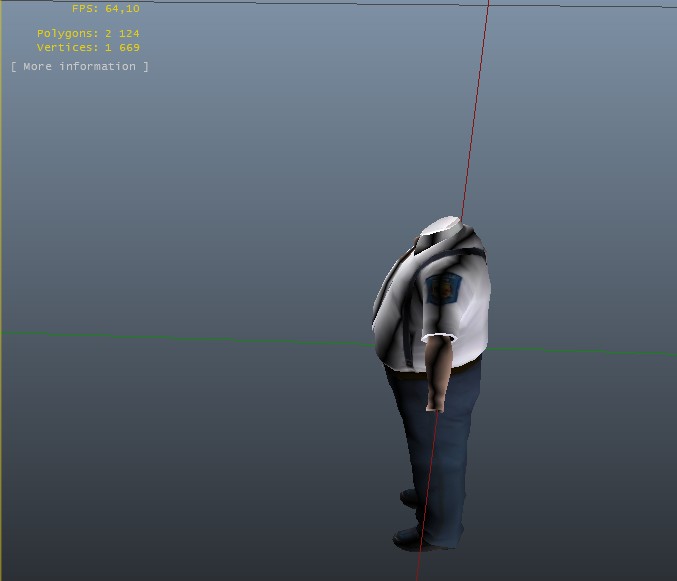Select the Vertices: 1 669 text
This screenshot has height=581, width=677.
pyautogui.click(x=88, y=47)
